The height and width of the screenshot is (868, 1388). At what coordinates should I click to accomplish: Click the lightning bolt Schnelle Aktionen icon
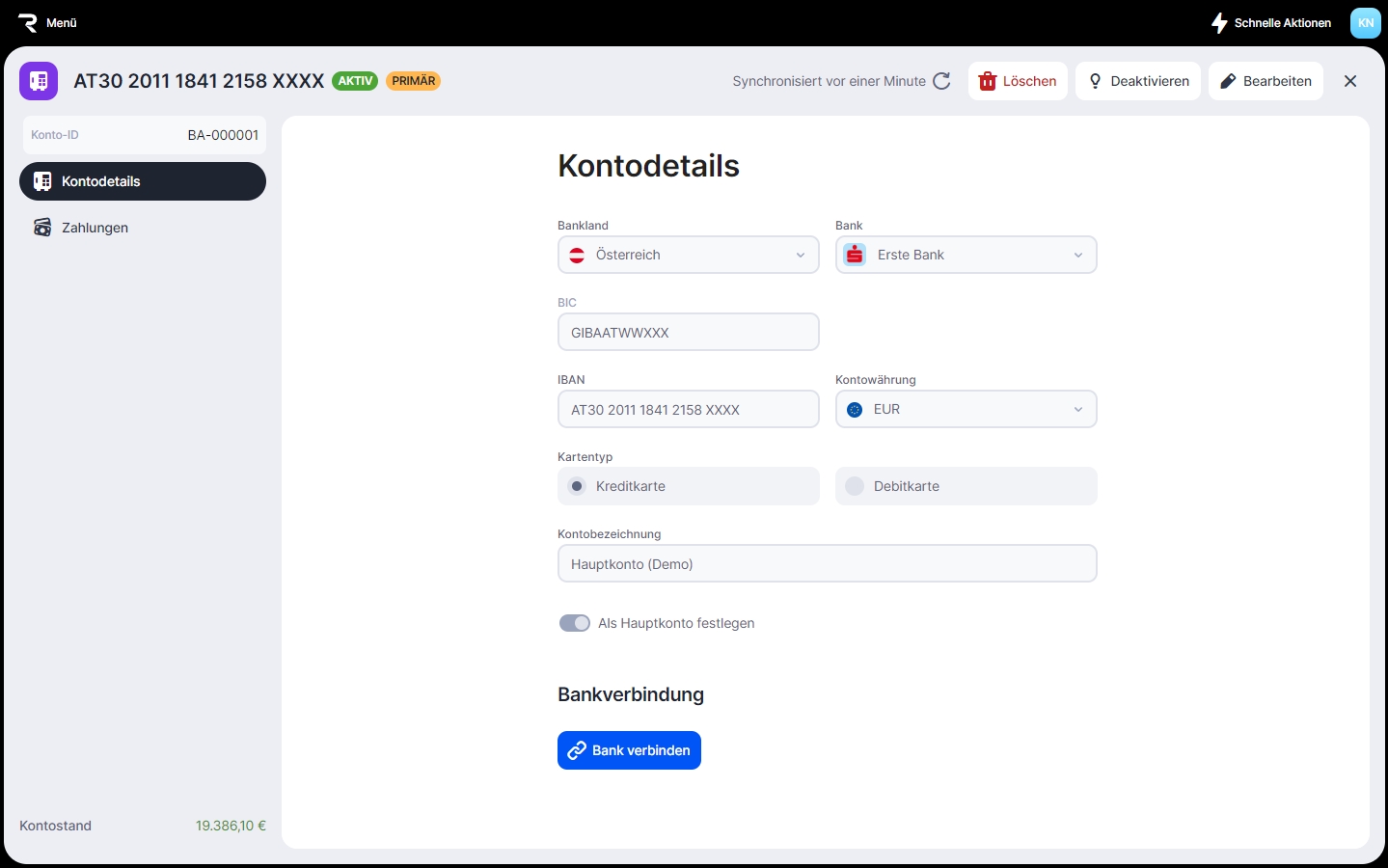pos(1219,22)
